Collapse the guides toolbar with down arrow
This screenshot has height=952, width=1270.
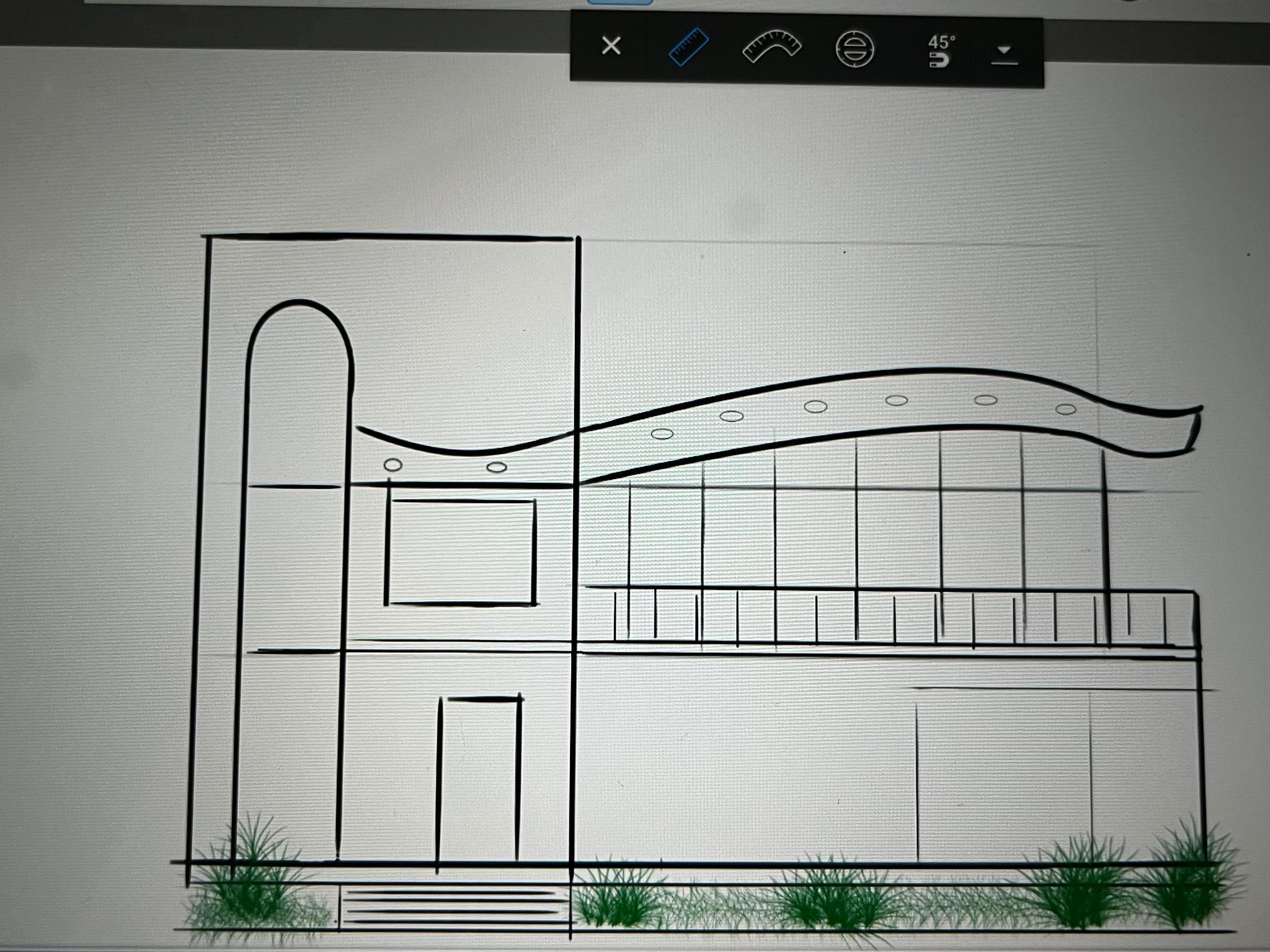(1004, 54)
